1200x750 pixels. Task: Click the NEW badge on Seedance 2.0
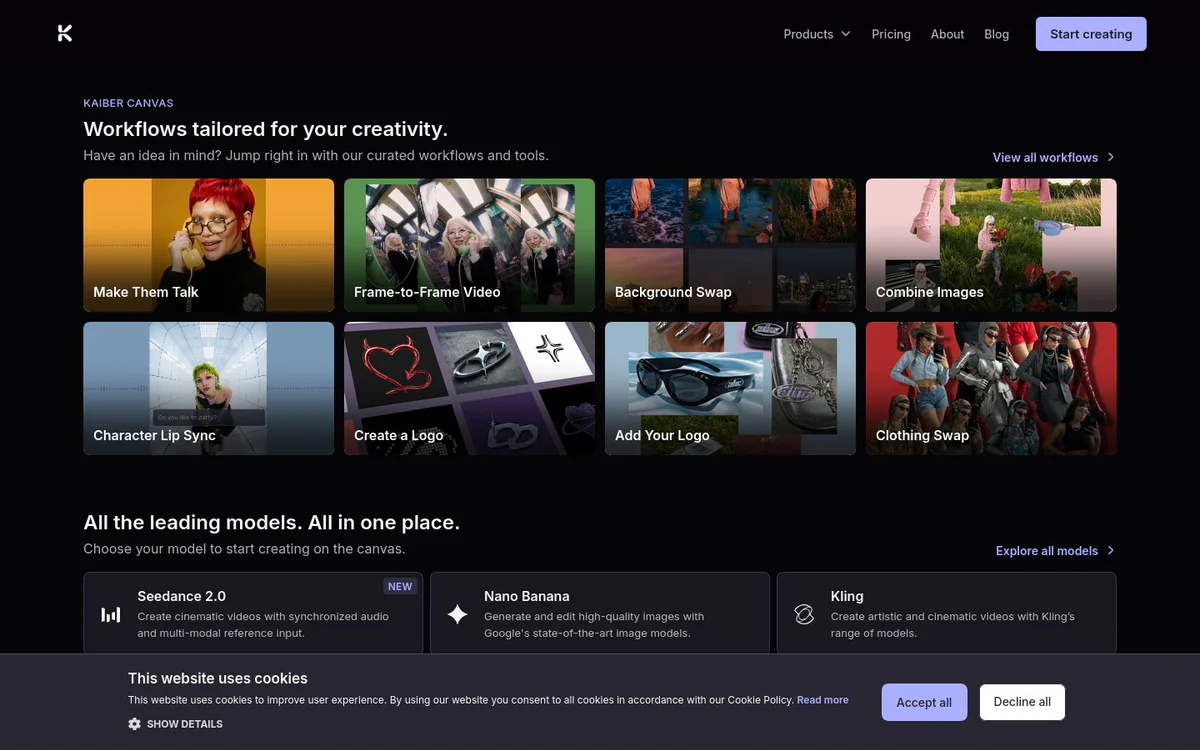(x=400, y=587)
